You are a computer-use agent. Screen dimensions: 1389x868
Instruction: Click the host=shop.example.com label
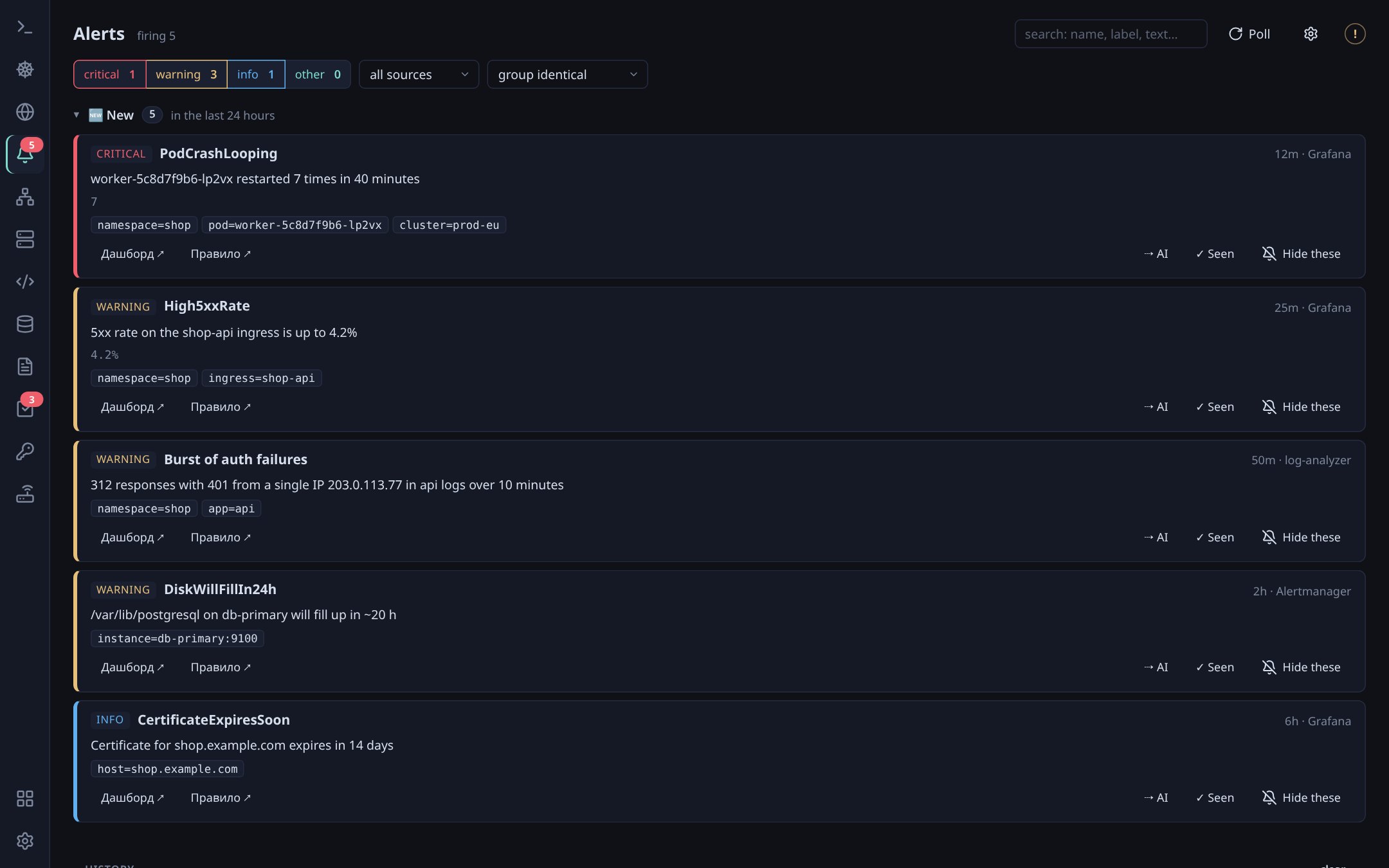pos(167,769)
